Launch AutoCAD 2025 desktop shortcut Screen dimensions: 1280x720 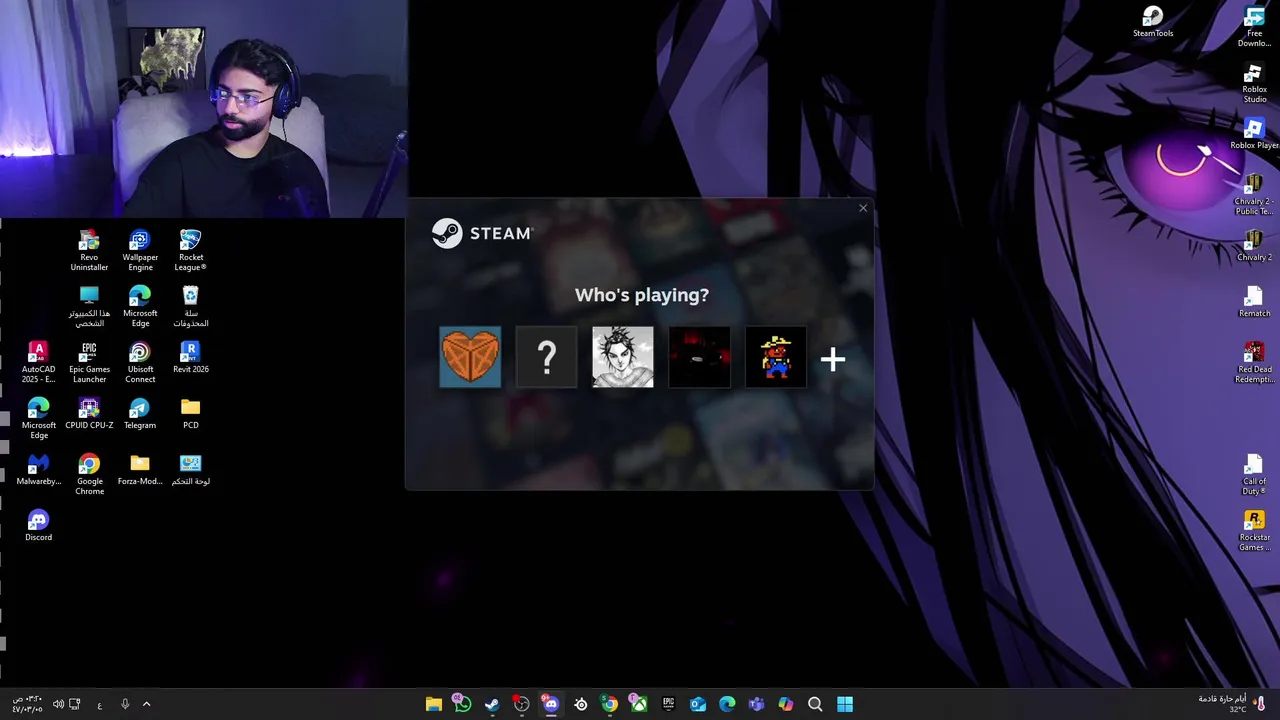pos(38,363)
